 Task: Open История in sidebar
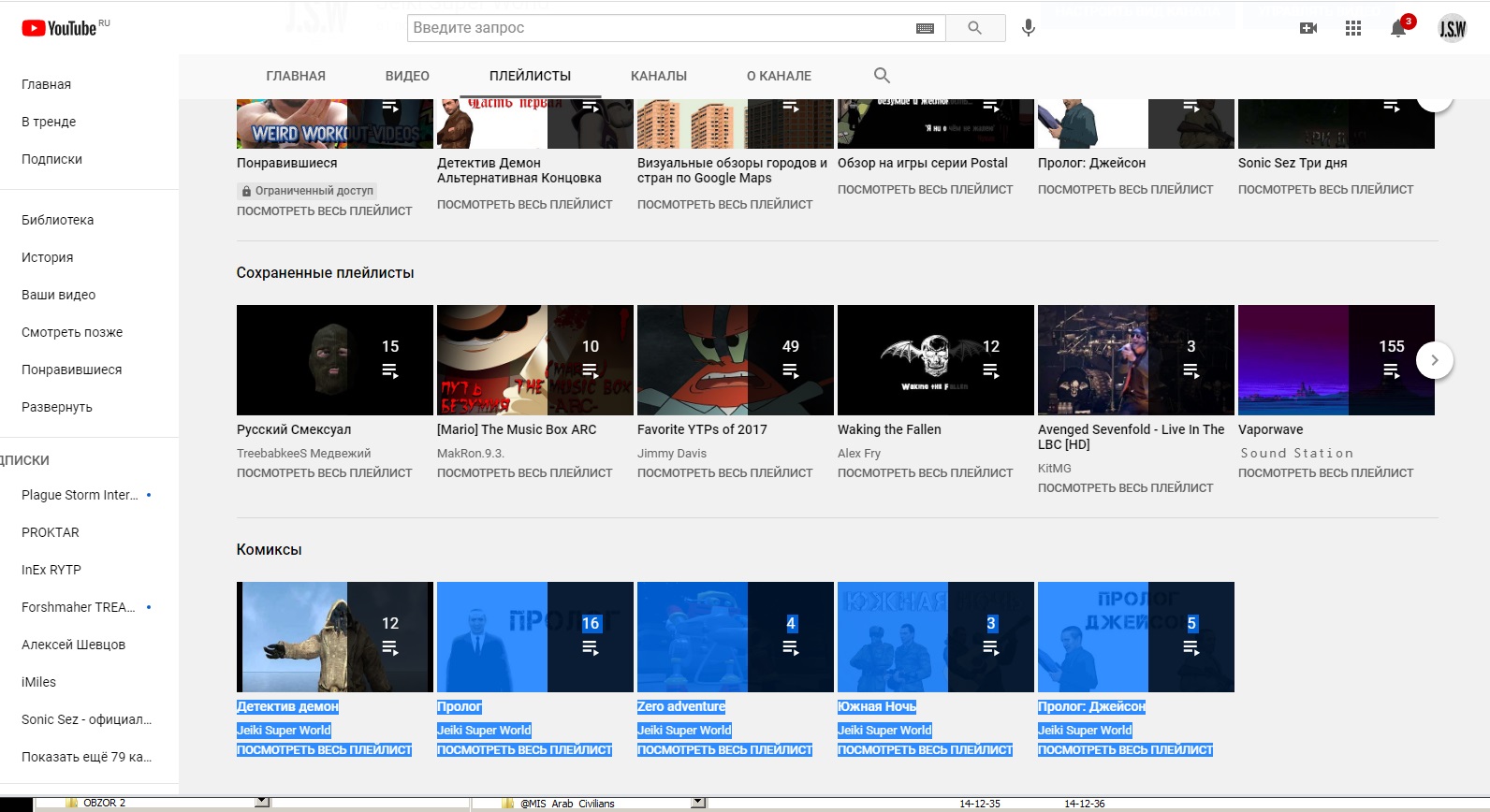tap(48, 257)
